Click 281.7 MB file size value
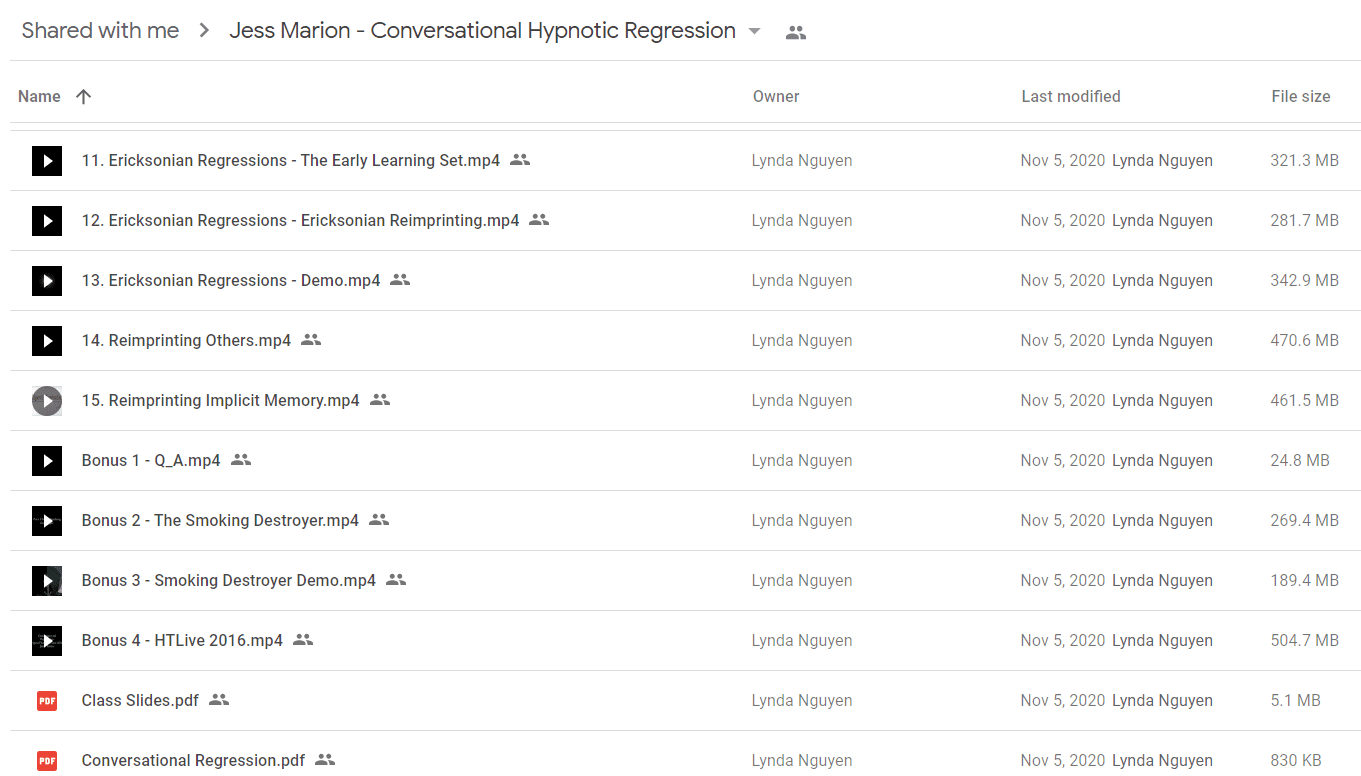Viewport: 1361px width, 776px height. click(1304, 220)
